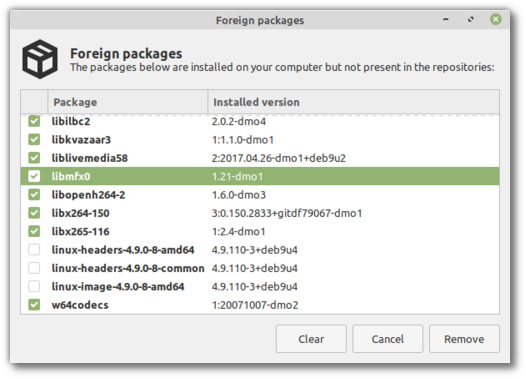
Task: Select the libx265-116 version 1:2.4-dmo1
Action: click(239, 232)
